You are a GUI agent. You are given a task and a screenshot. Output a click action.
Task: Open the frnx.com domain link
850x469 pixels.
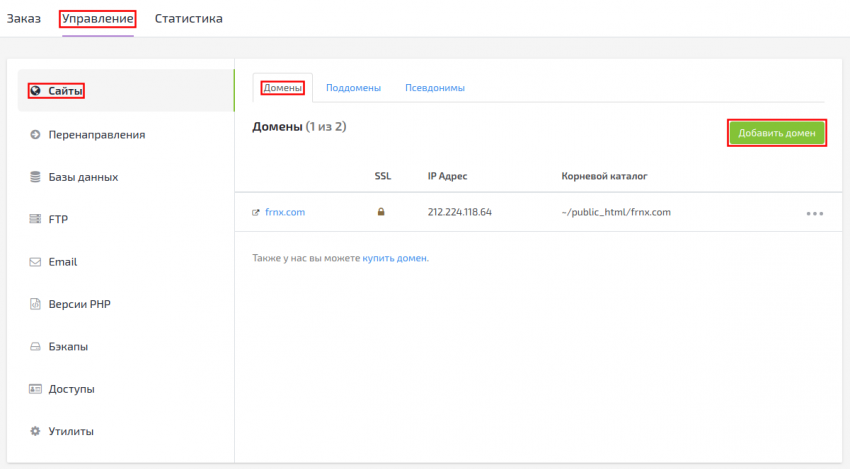(x=284, y=212)
